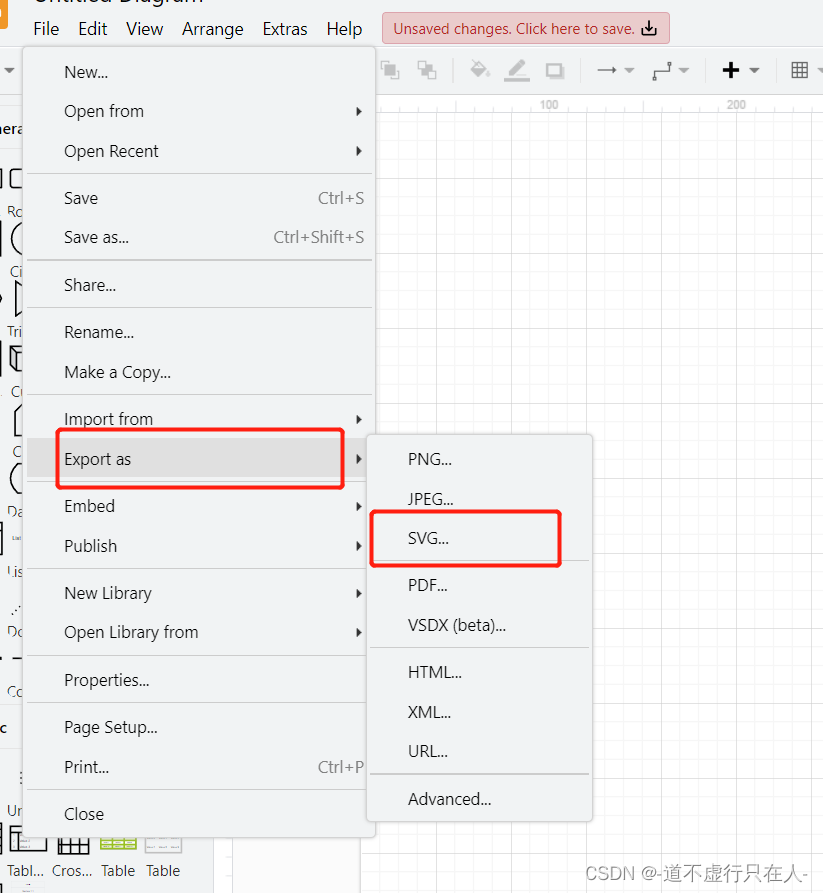The width and height of the screenshot is (823, 893).
Task: Export diagram as XML...
Action: (479, 712)
